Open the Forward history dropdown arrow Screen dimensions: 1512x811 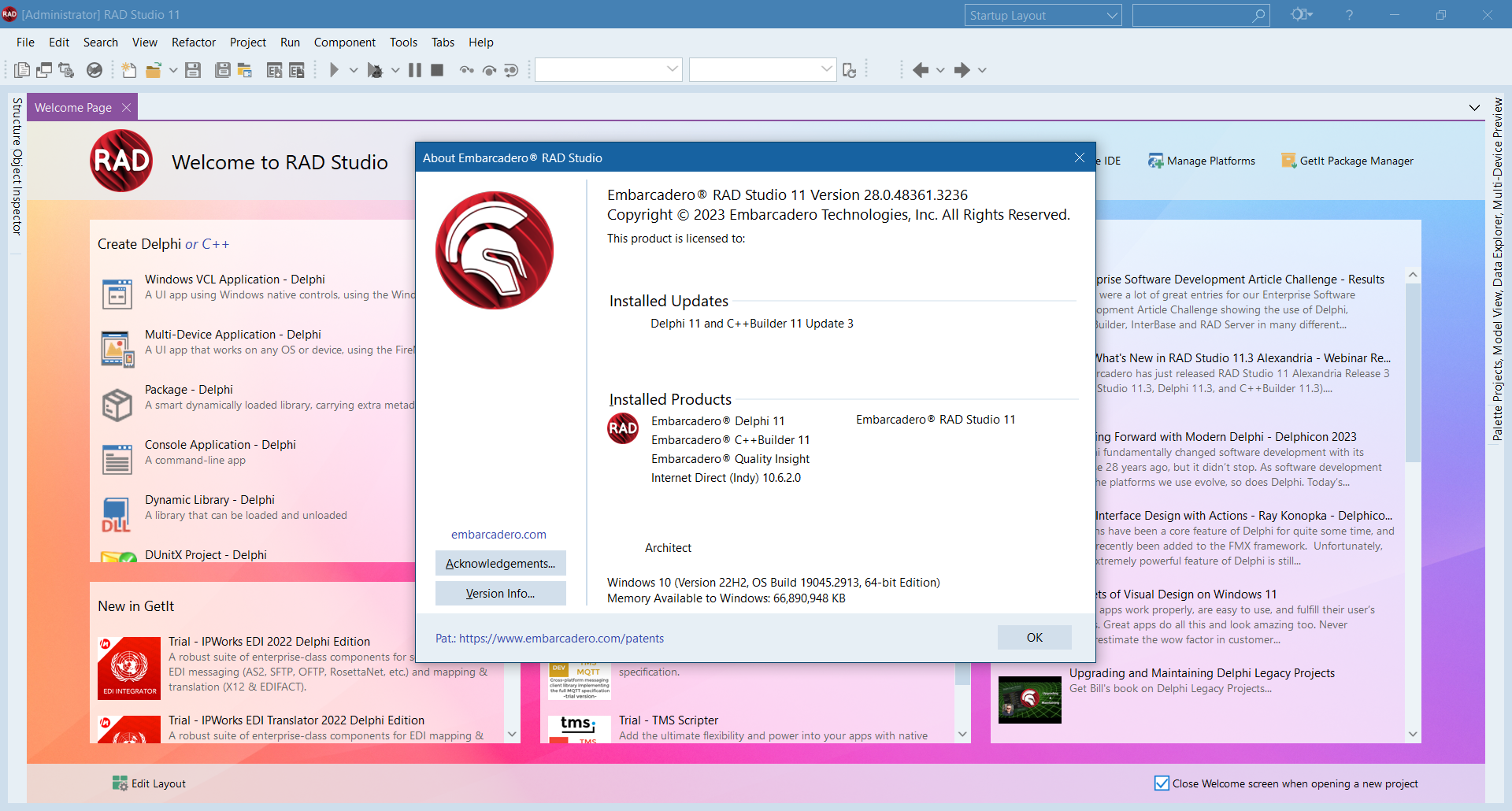(982, 70)
